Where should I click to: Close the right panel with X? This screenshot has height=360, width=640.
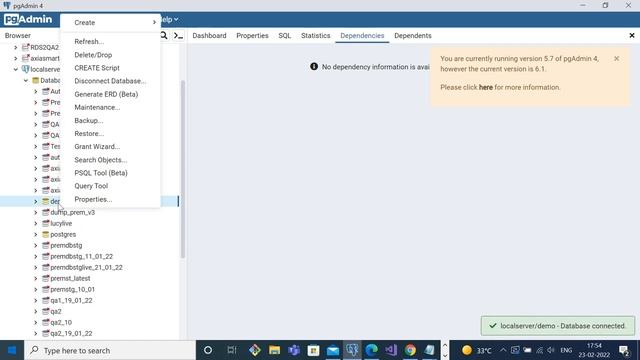pos(632,36)
